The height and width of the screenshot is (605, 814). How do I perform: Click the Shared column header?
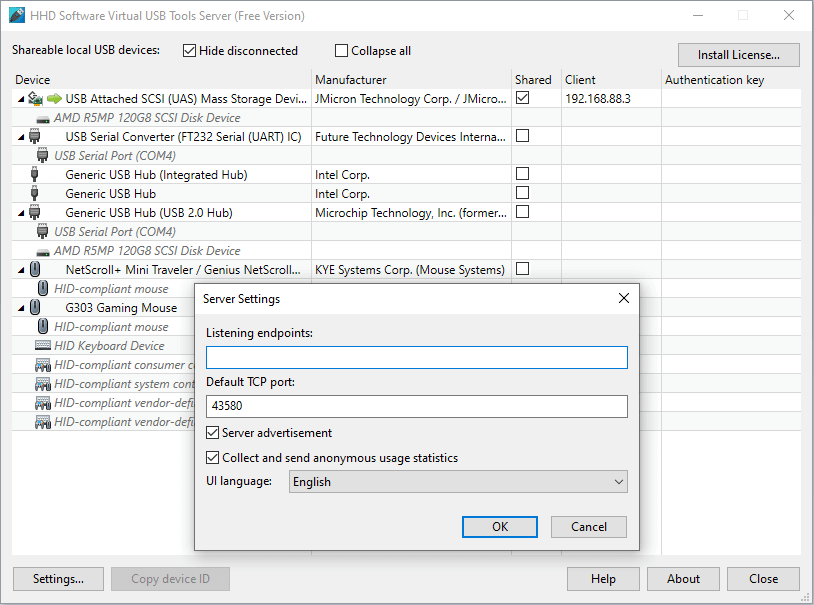[x=536, y=79]
